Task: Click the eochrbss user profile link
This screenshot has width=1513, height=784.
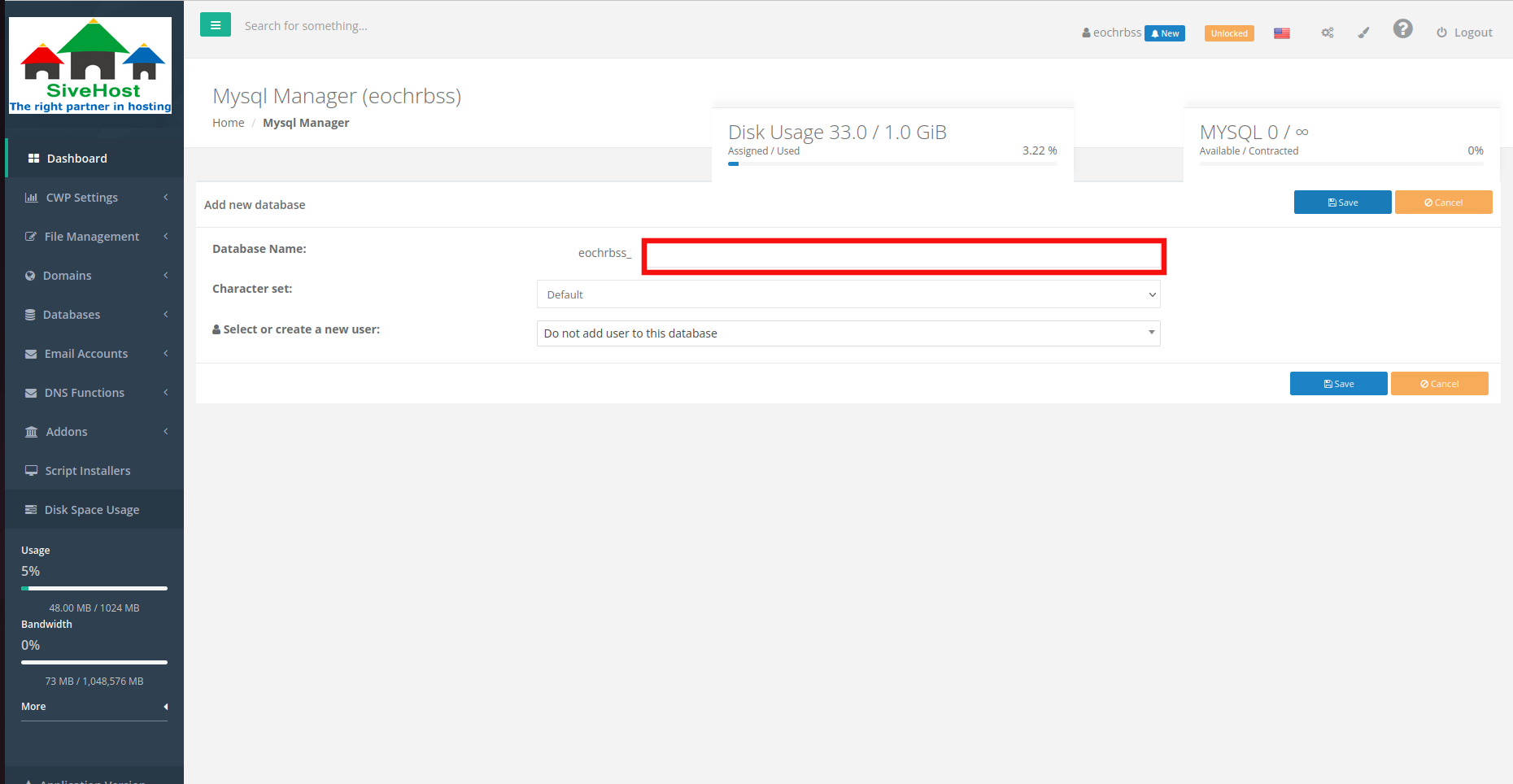Action: pos(1111,33)
